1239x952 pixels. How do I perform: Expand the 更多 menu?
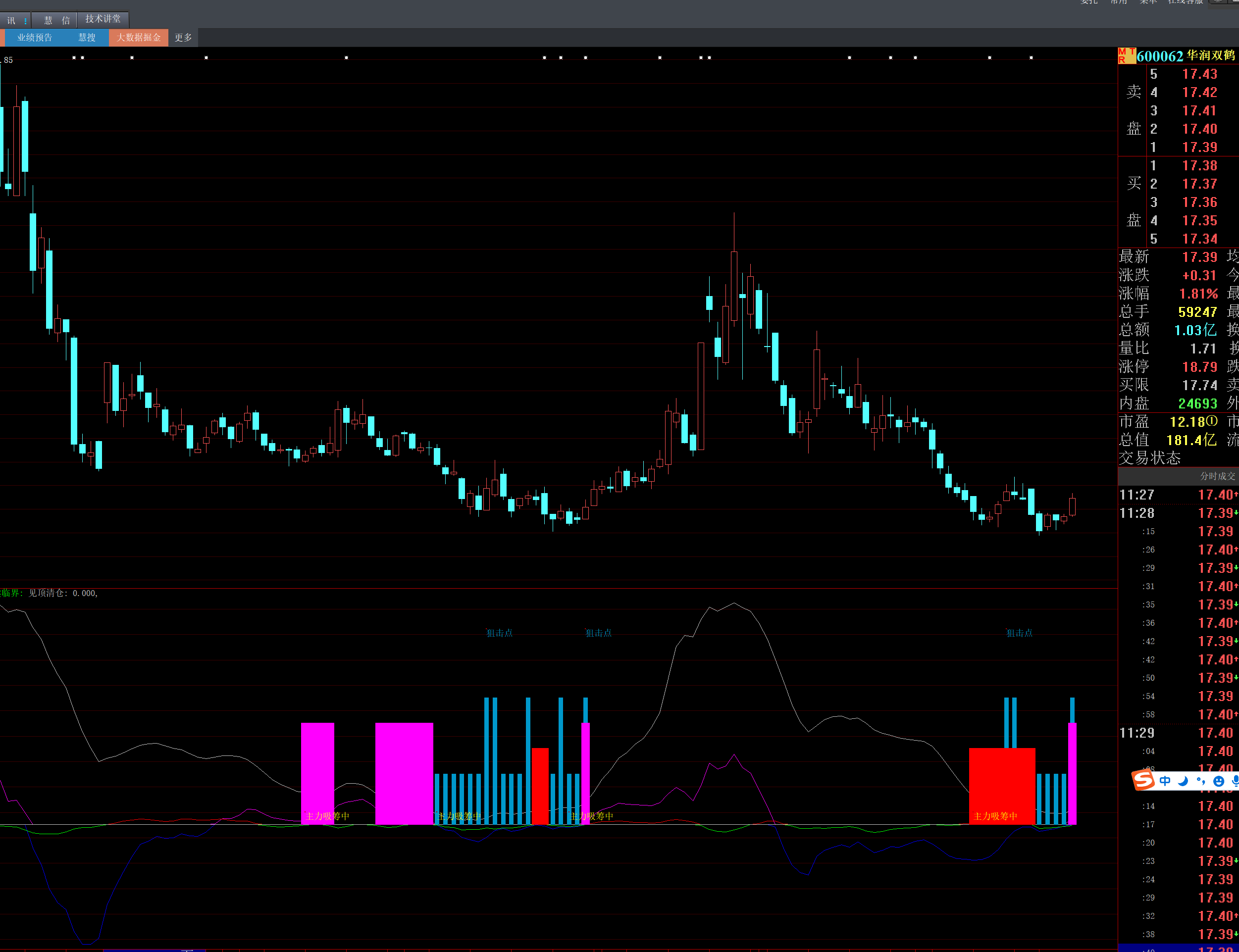point(183,38)
